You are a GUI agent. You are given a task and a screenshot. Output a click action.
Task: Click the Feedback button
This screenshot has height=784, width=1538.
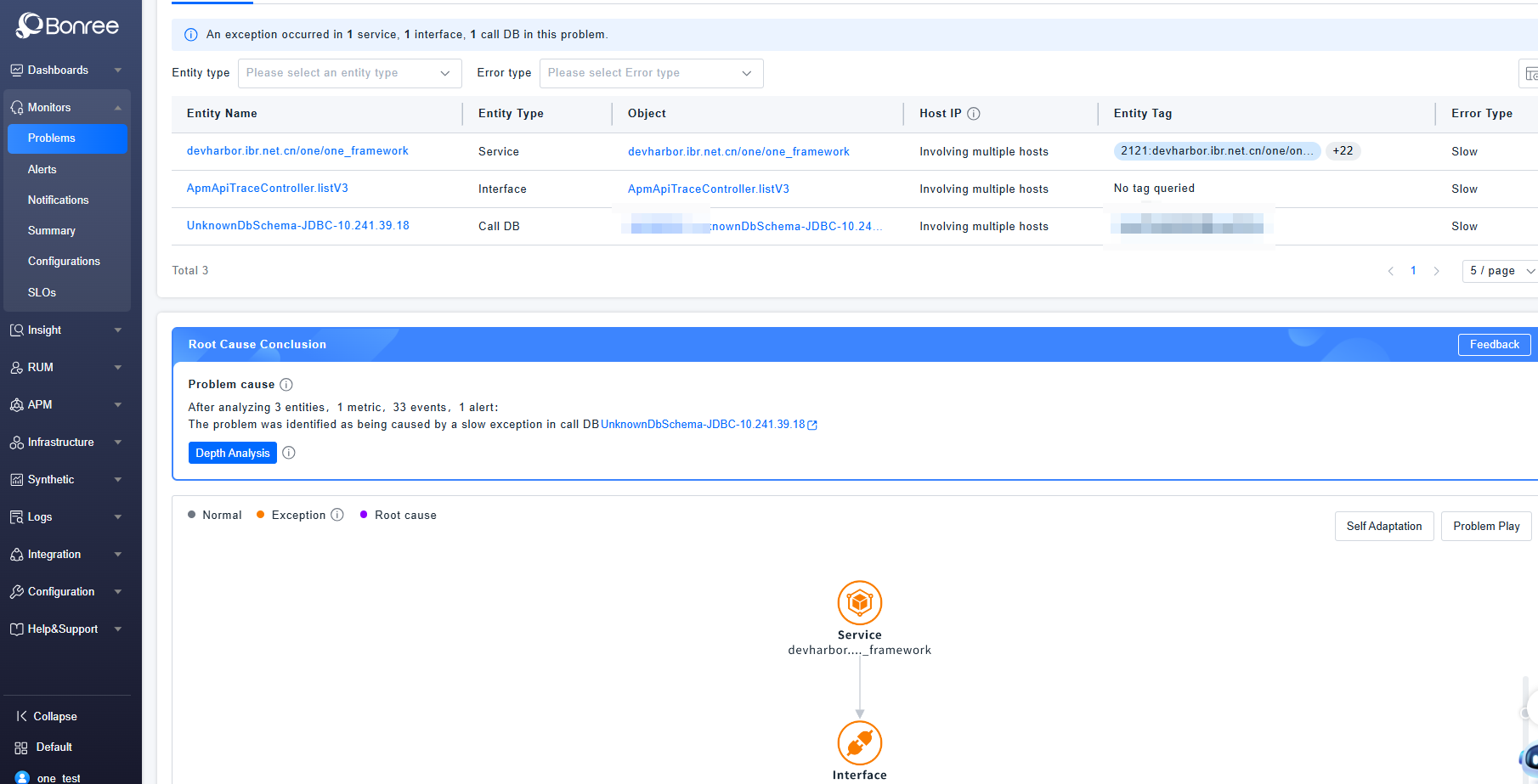[1494, 344]
